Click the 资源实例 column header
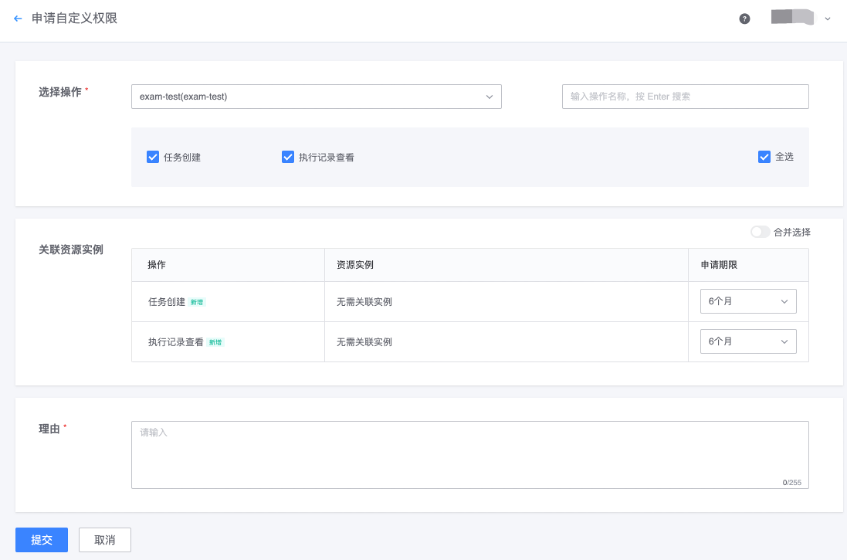The height and width of the screenshot is (560, 848). coord(355,265)
